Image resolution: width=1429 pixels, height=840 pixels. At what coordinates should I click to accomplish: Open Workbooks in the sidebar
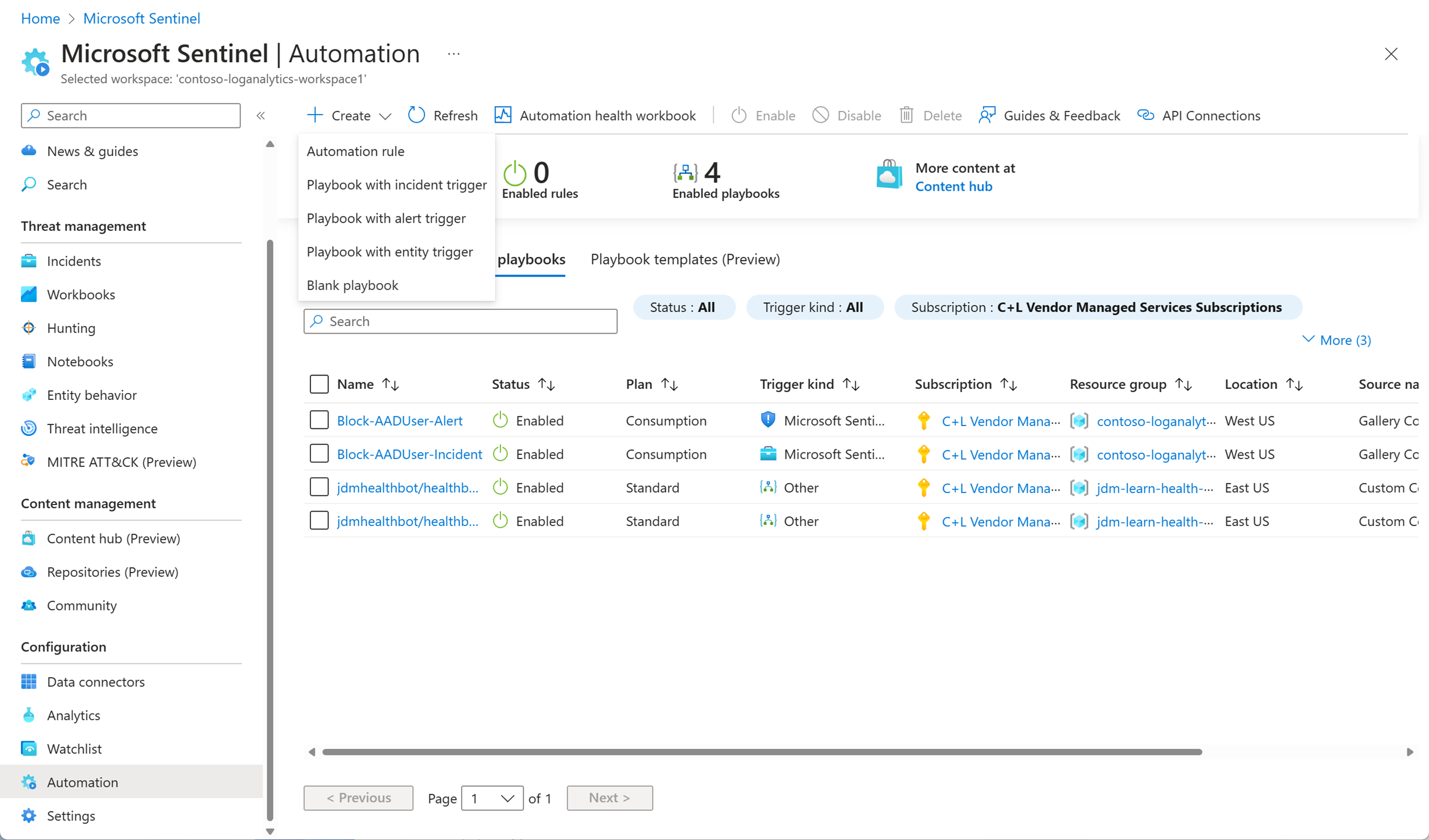(x=81, y=295)
